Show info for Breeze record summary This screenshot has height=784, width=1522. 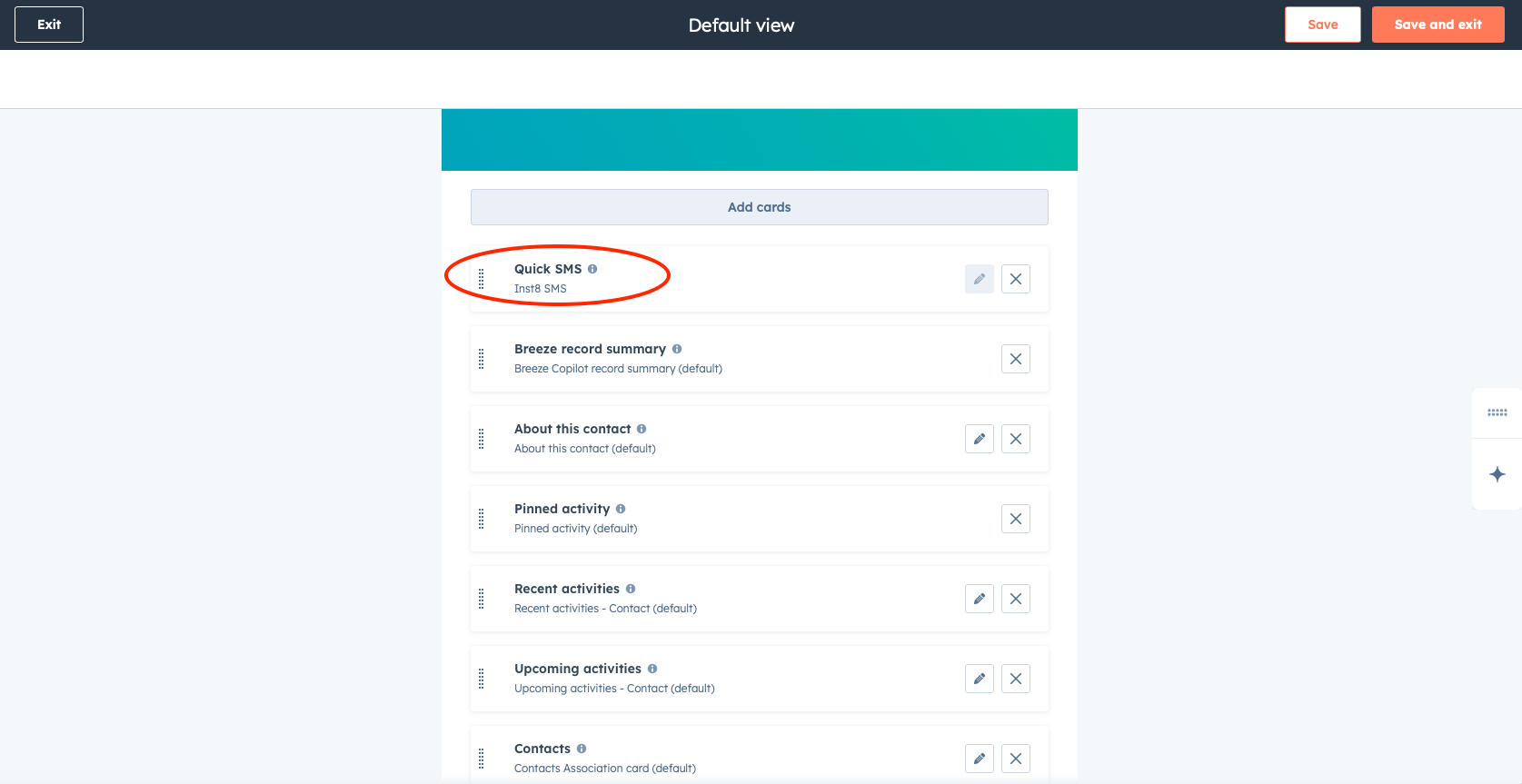tap(677, 349)
